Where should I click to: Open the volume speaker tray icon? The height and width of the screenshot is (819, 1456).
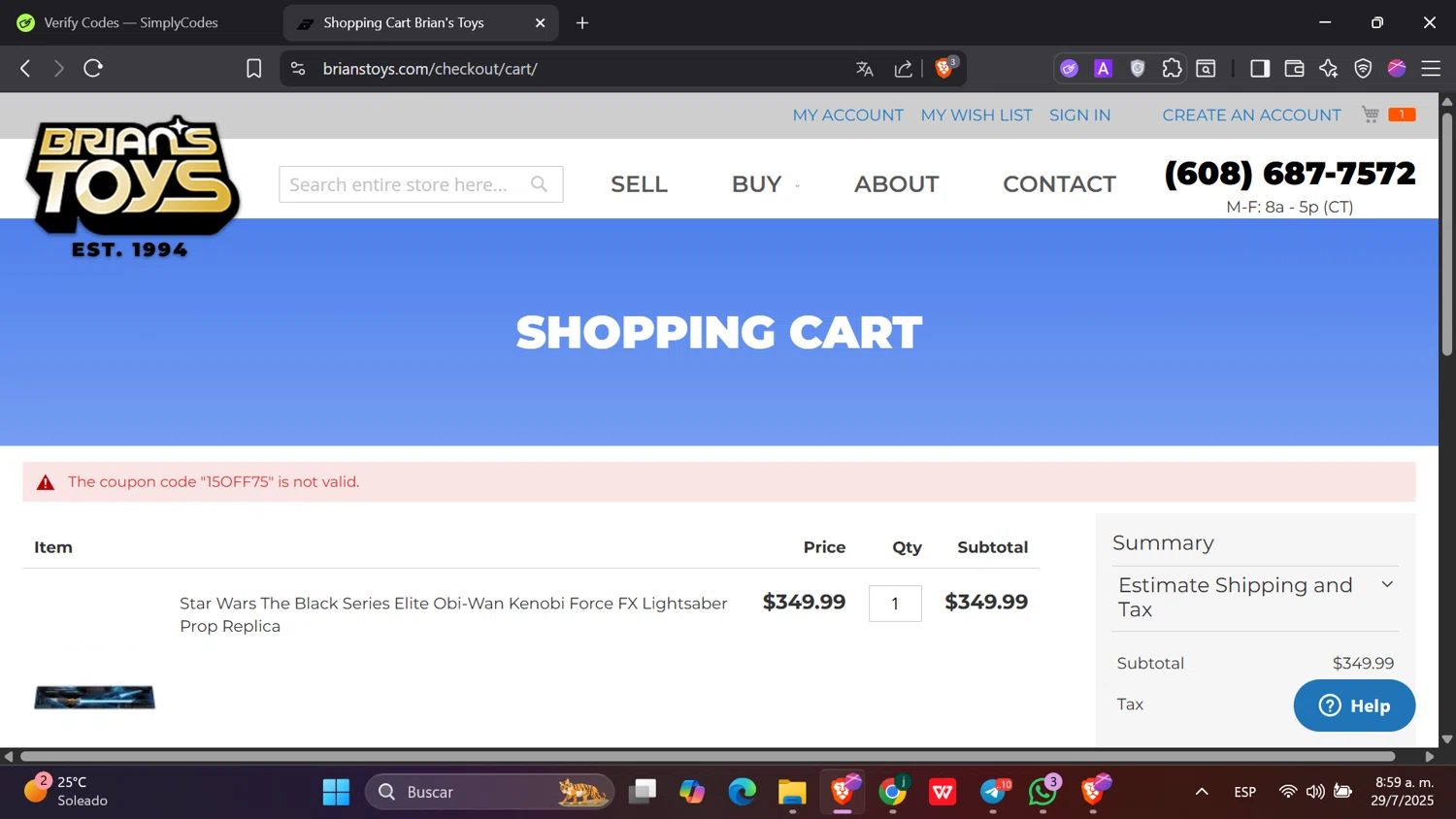pyautogui.click(x=1315, y=792)
